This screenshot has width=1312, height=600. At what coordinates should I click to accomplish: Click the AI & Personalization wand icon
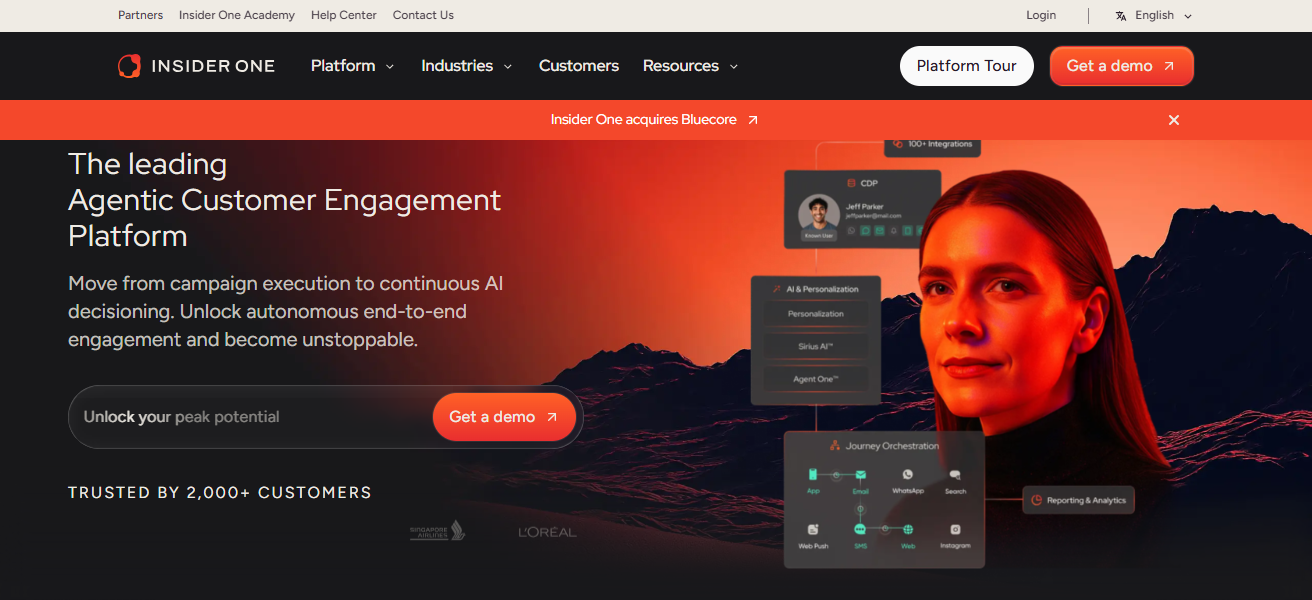pos(775,289)
